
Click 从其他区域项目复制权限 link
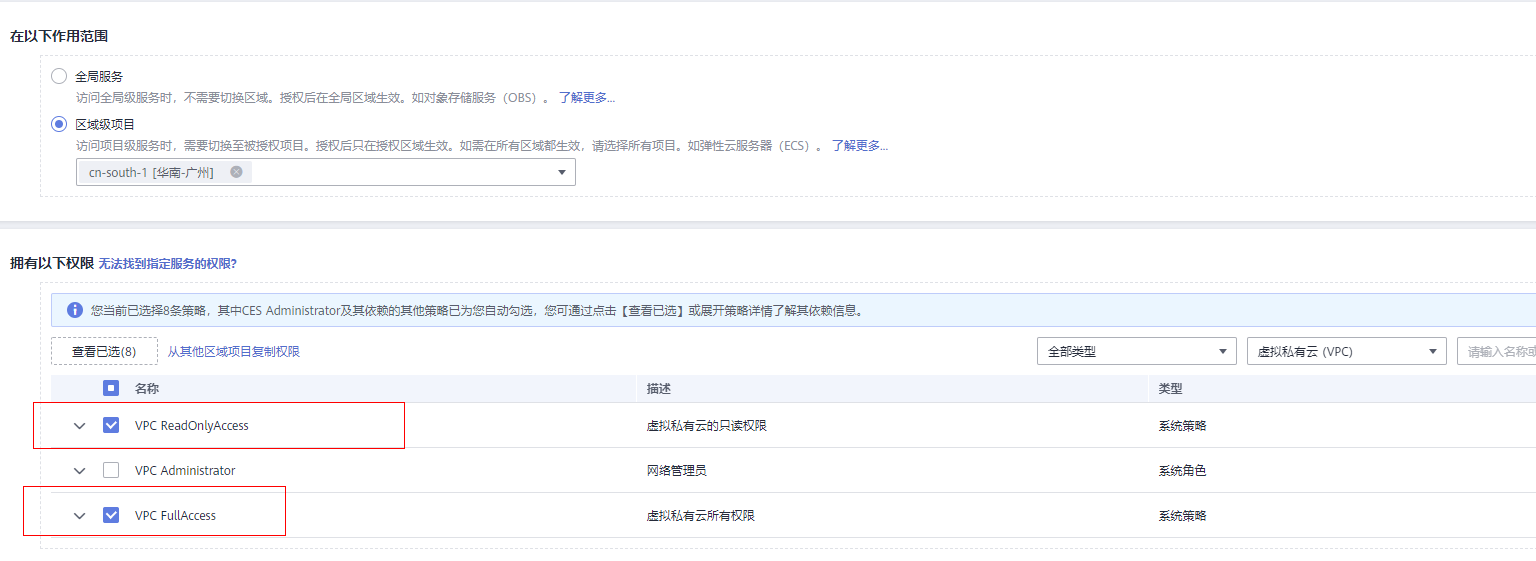pos(233,352)
